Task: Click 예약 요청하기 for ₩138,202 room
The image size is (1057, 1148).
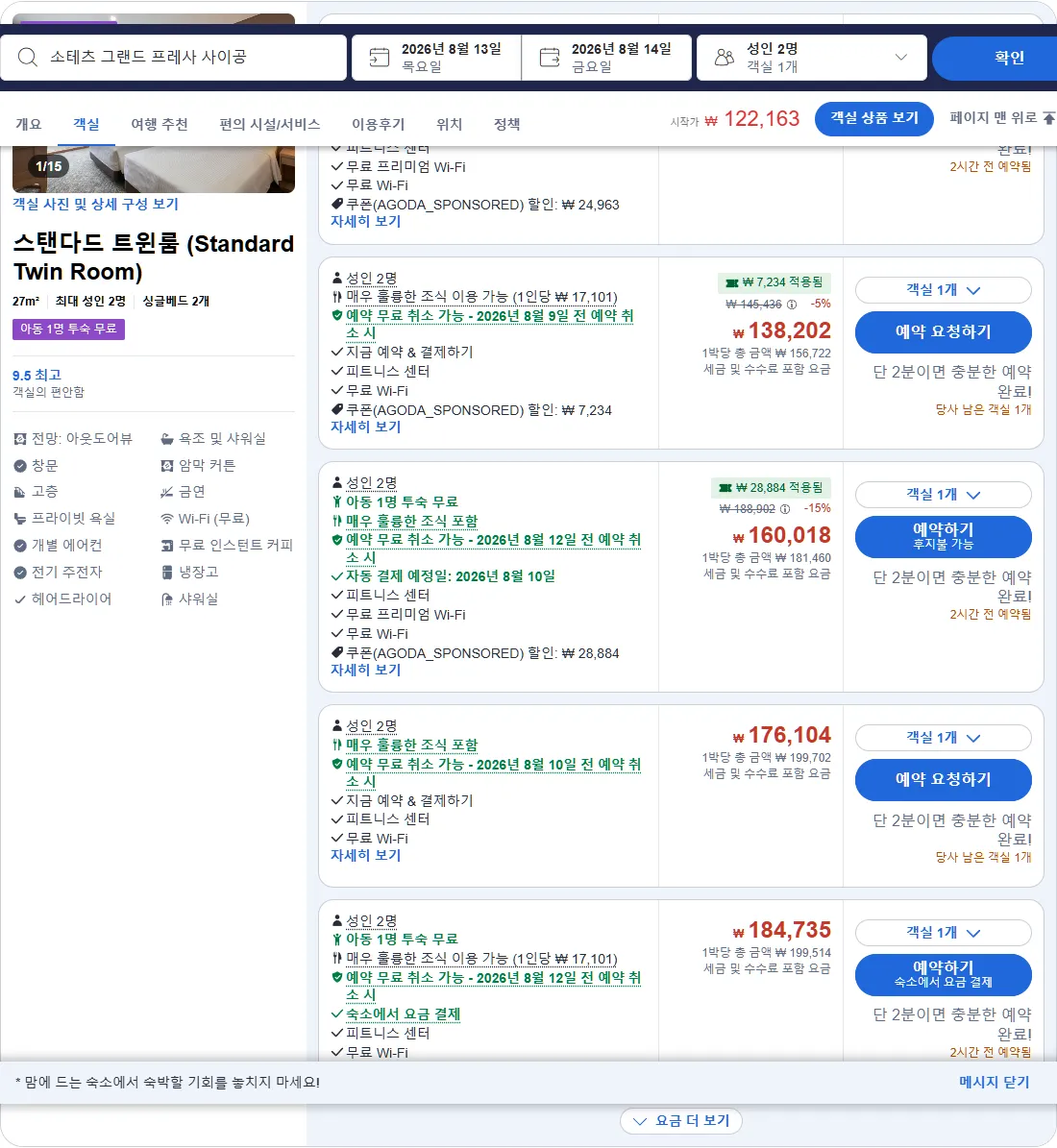Action: [943, 331]
